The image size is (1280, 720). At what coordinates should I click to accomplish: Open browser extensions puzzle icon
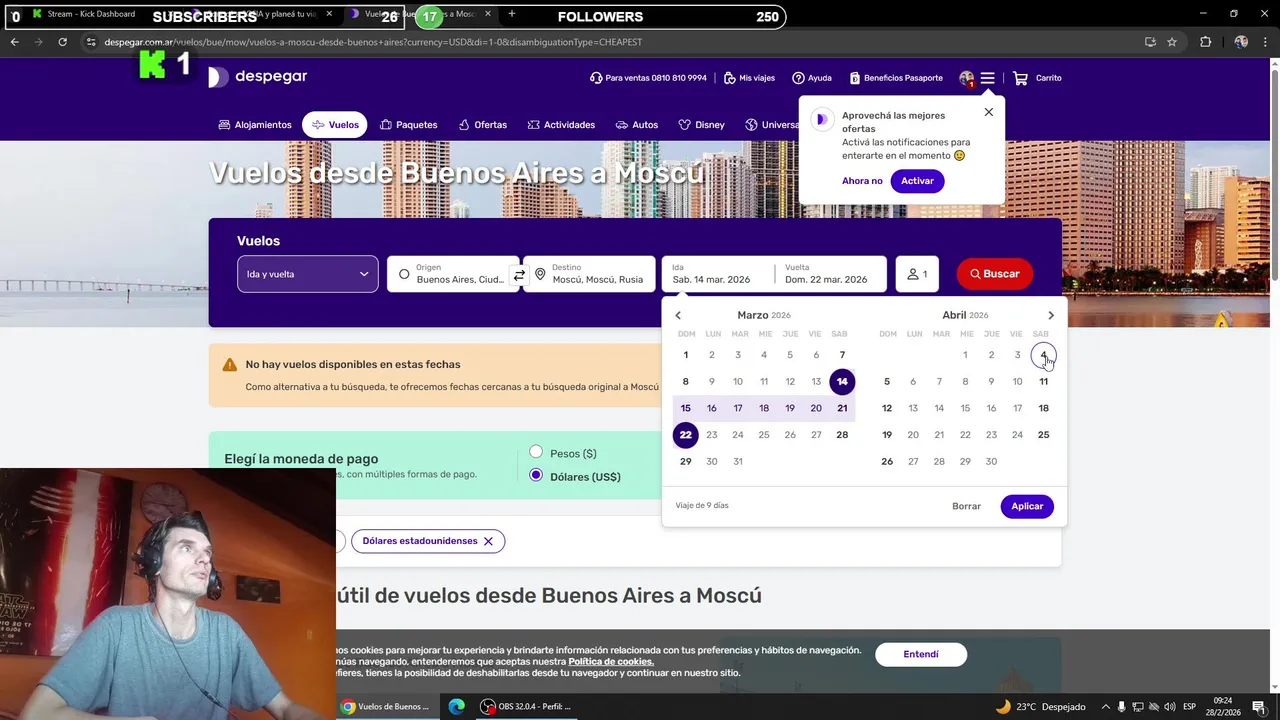(x=1205, y=42)
